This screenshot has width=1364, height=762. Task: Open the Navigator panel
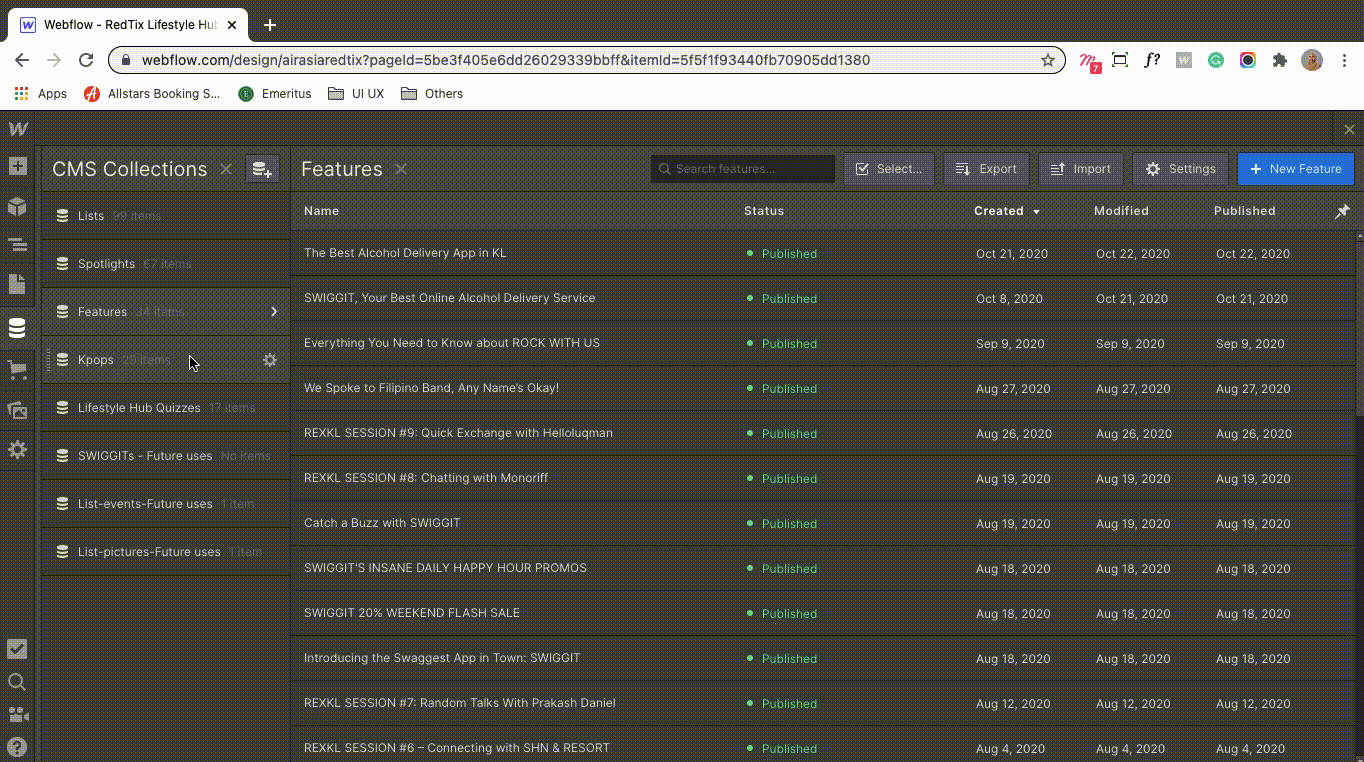(x=18, y=245)
